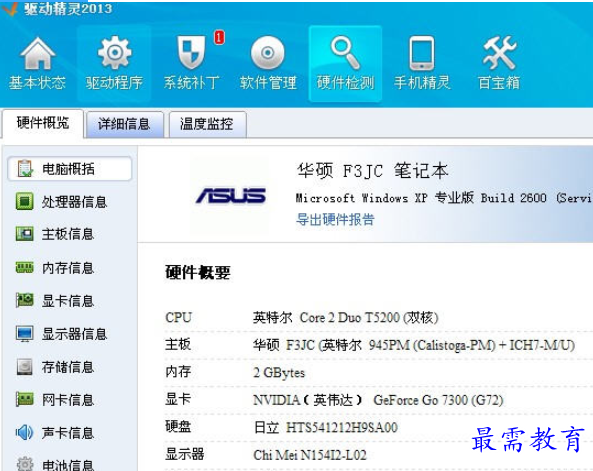Select the 硬件检测 magnifier icon
This screenshot has height=471, width=593.
click(x=345, y=53)
